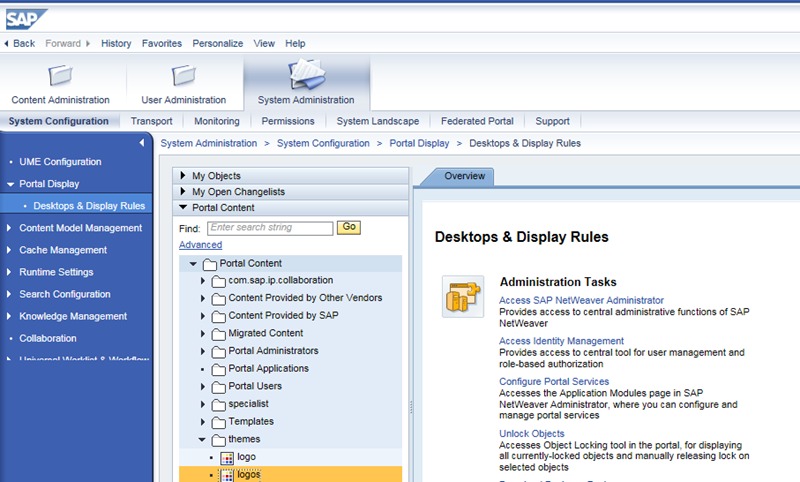Click the SAP logo

click(x=26, y=19)
